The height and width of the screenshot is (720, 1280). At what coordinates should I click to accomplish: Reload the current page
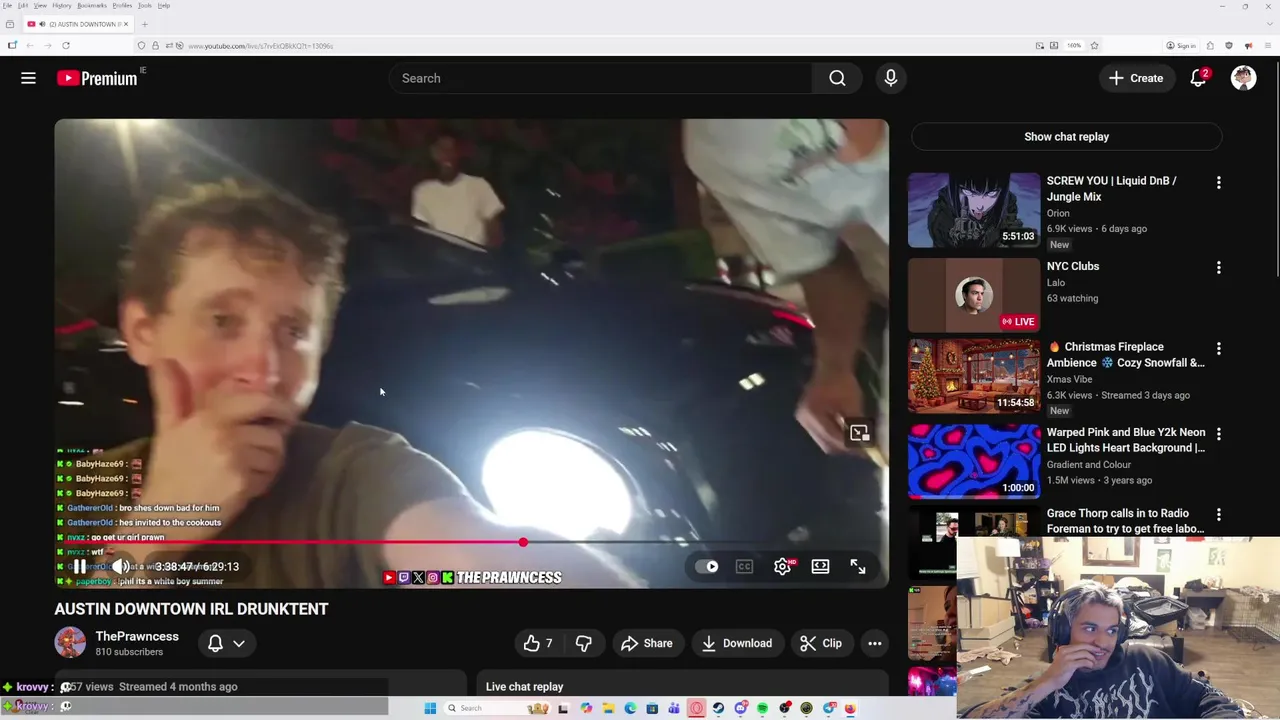click(x=66, y=45)
